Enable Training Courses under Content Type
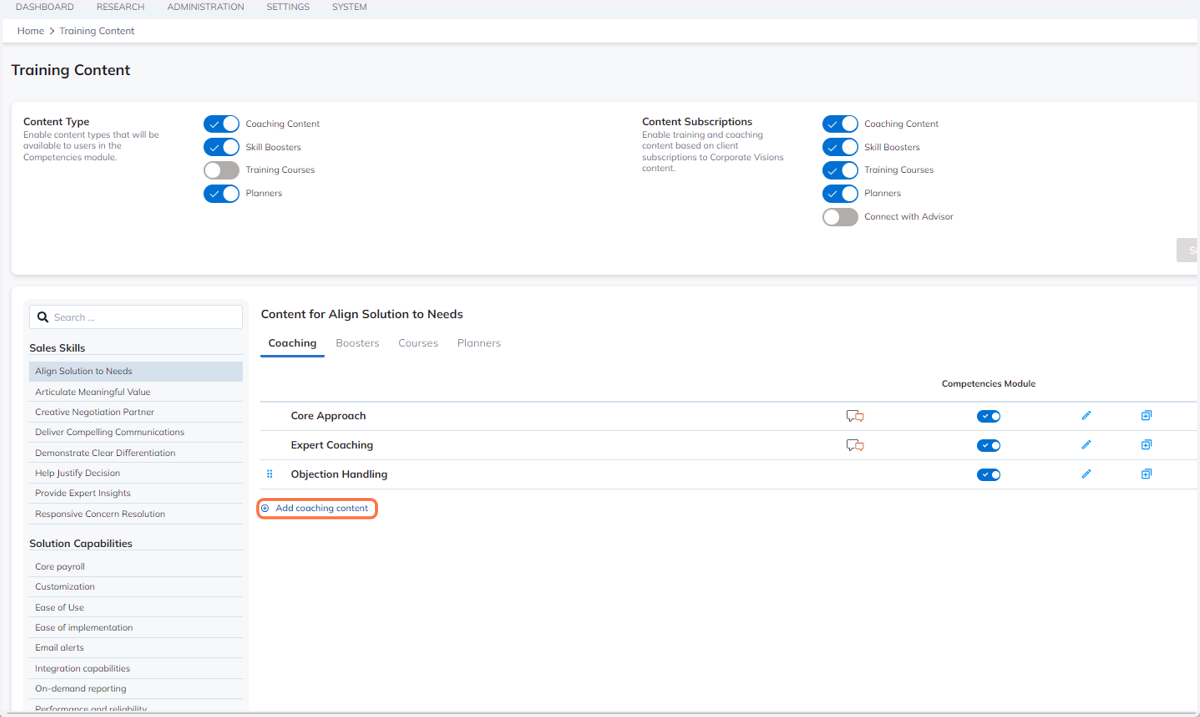The height and width of the screenshot is (717, 1200). click(221, 170)
